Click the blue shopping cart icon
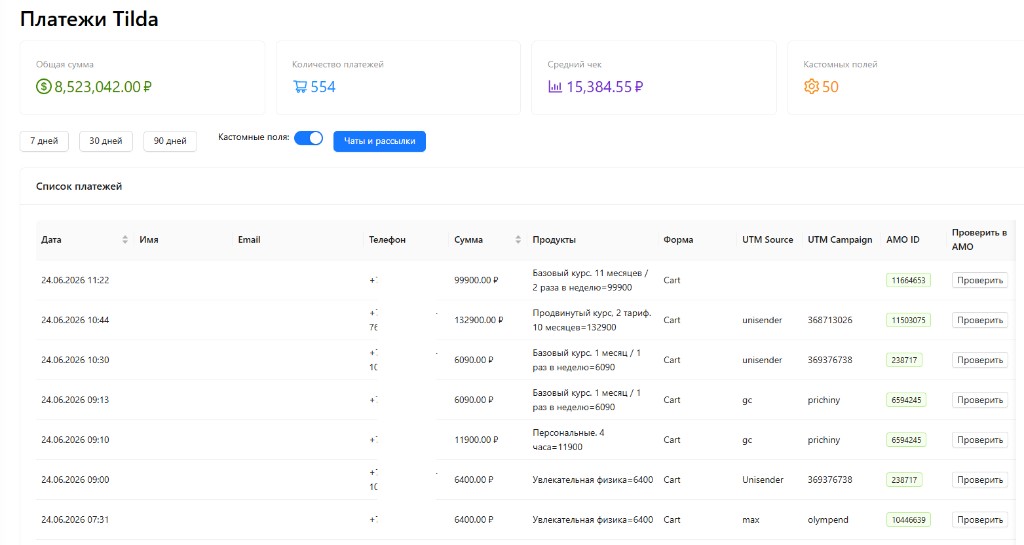Screen dimensions: 1024x545 [x=300, y=87]
